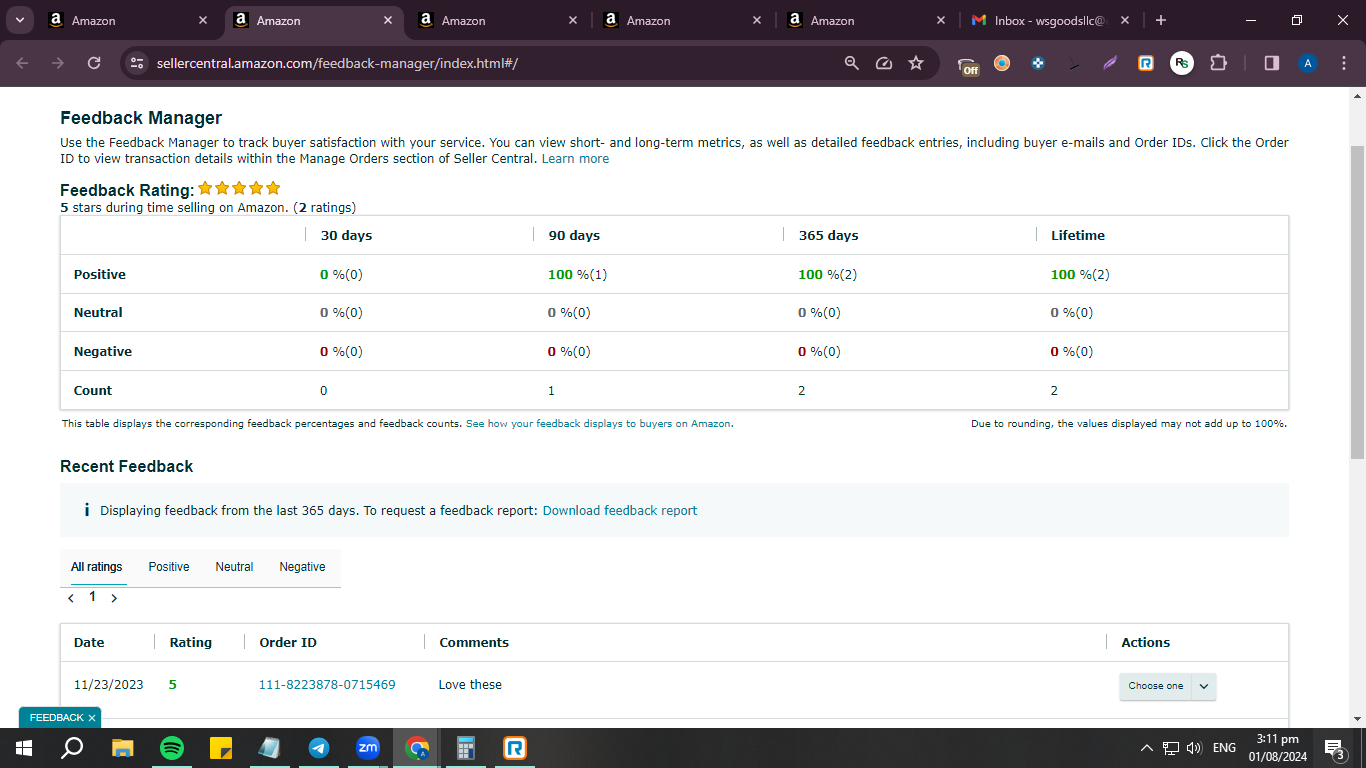Bookmark this page with the star icon
The height and width of the screenshot is (768, 1366).
(x=916, y=63)
